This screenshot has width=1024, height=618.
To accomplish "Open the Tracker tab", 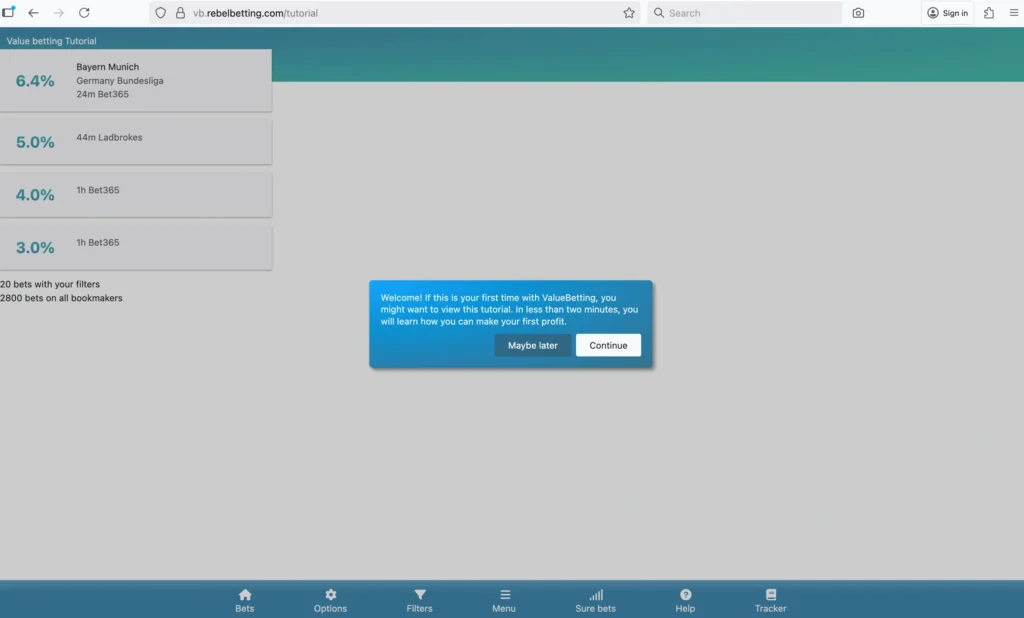I will click(x=771, y=600).
